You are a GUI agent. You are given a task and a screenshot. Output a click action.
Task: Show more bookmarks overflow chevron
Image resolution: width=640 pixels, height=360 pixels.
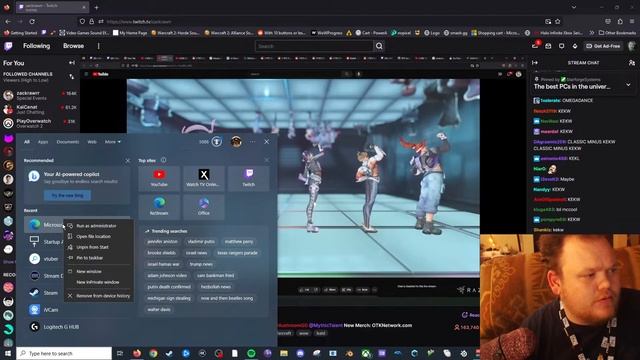591,33
